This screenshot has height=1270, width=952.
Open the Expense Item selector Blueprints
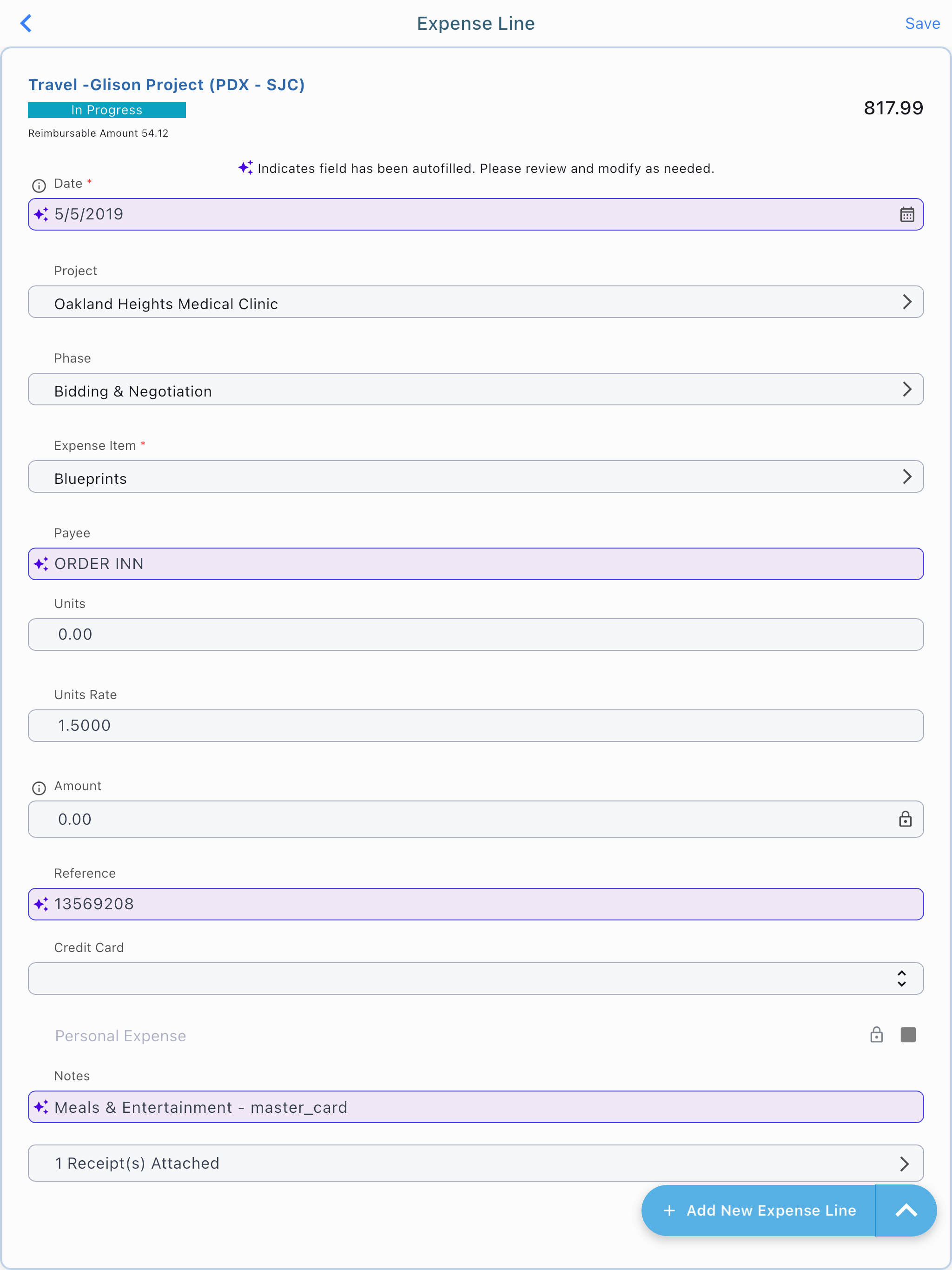coord(476,476)
